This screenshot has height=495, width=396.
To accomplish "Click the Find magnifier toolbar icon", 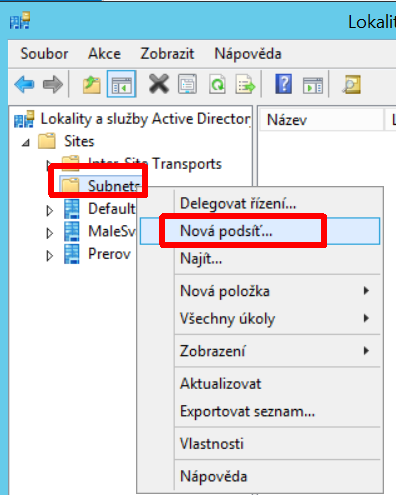I will click(x=351, y=84).
